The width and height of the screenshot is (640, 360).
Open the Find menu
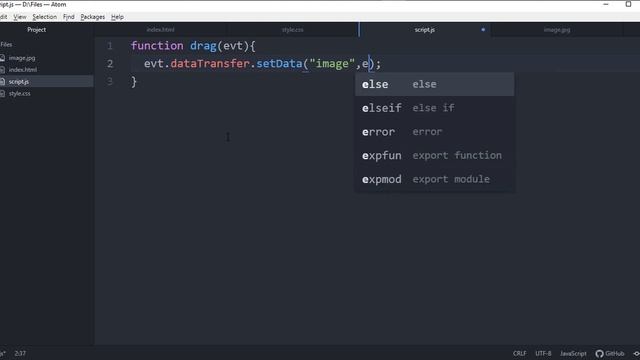pyautogui.click(x=69, y=17)
